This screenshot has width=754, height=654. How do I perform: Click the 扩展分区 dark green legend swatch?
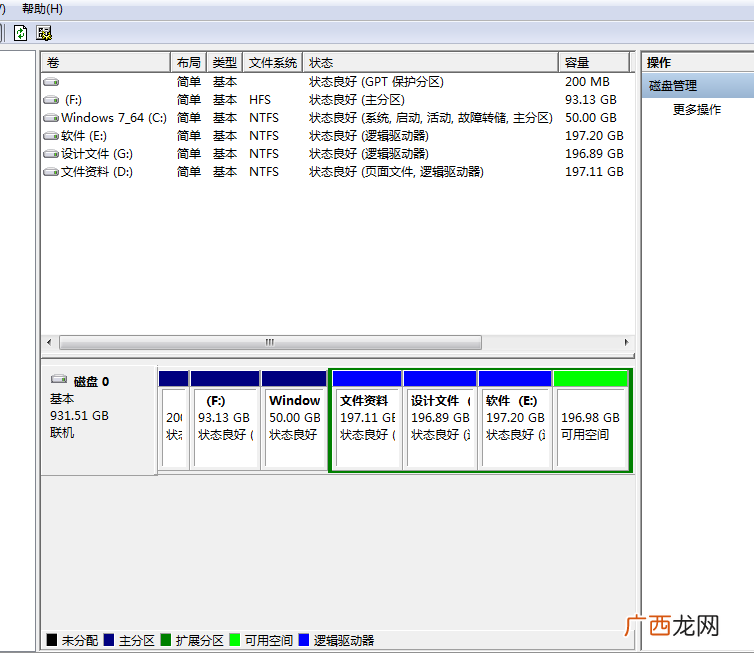click(166, 640)
